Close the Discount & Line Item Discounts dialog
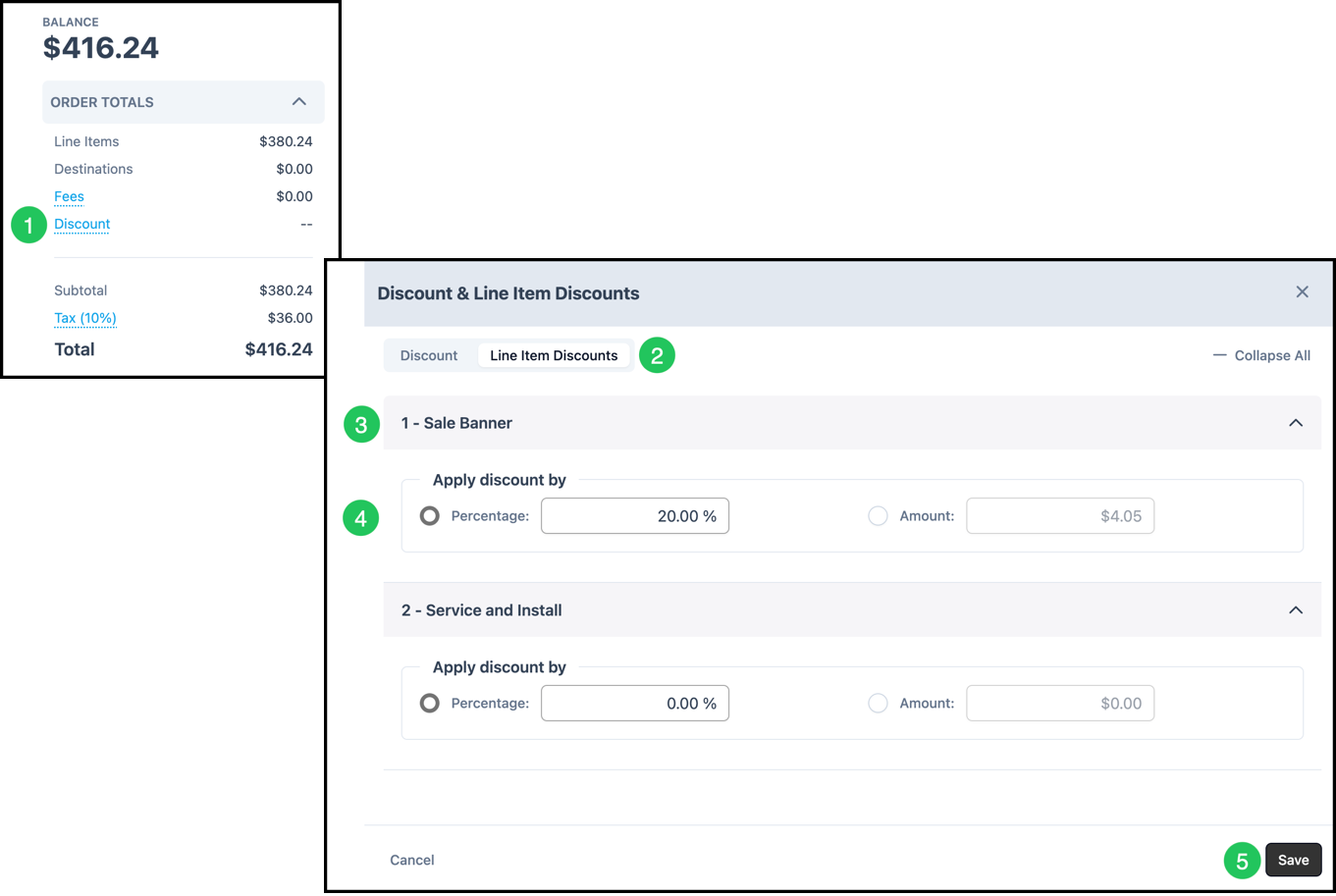The height and width of the screenshot is (896, 1336). click(1302, 291)
